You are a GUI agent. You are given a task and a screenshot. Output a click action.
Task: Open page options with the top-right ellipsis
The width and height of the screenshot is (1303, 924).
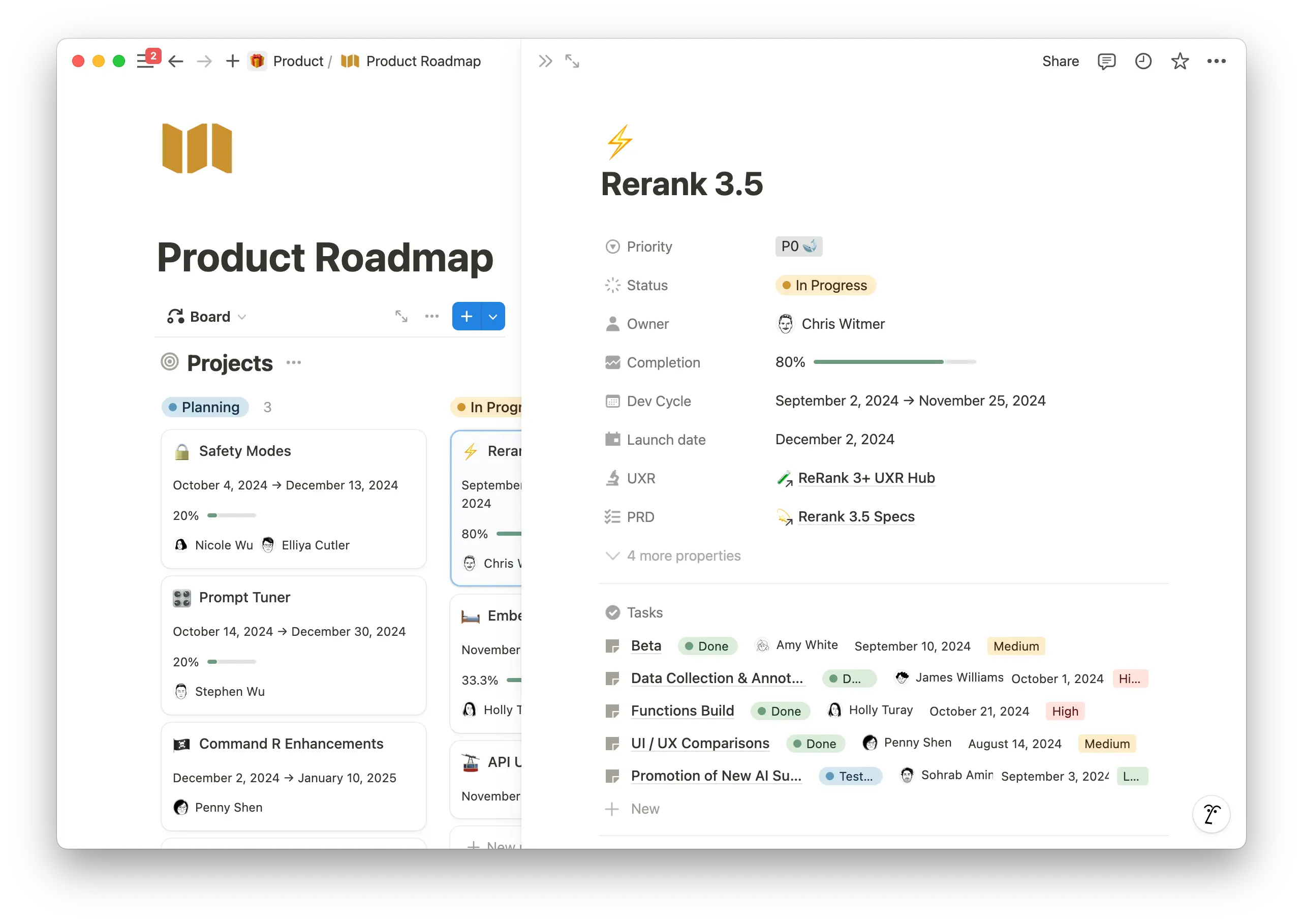point(1217,61)
